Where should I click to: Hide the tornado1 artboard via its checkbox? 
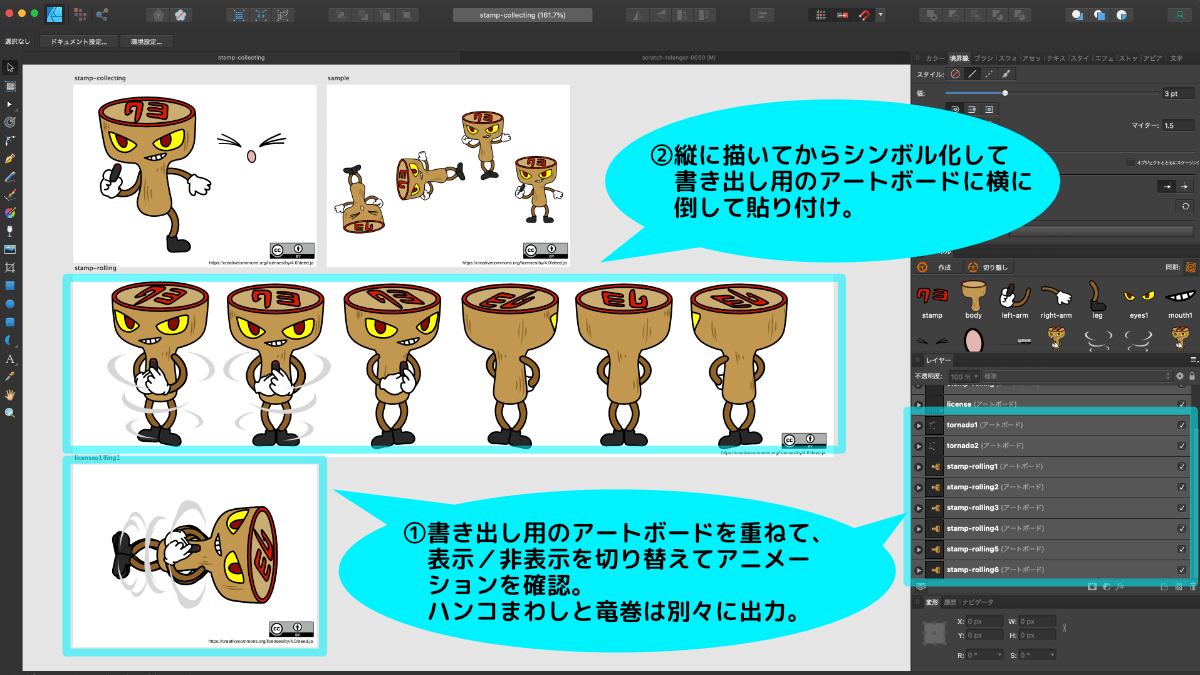pos(1181,425)
